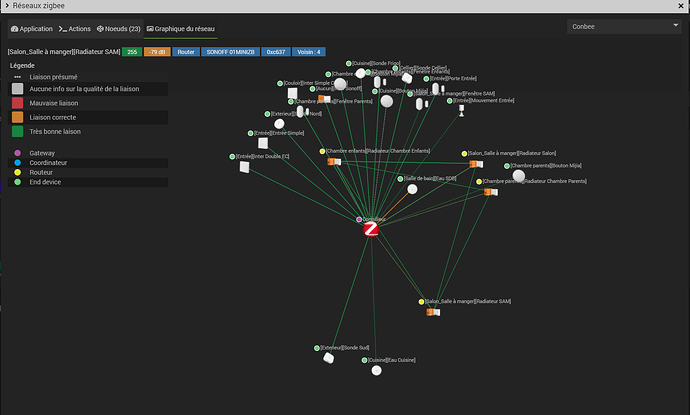Click the 0xc637 address badge
Viewport: 690px width, 415px height.
[x=276, y=52]
